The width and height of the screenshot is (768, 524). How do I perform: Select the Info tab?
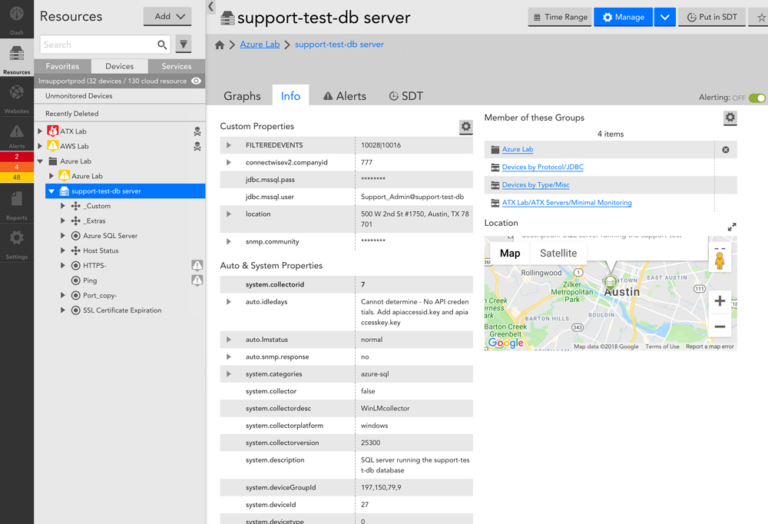click(290, 96)
